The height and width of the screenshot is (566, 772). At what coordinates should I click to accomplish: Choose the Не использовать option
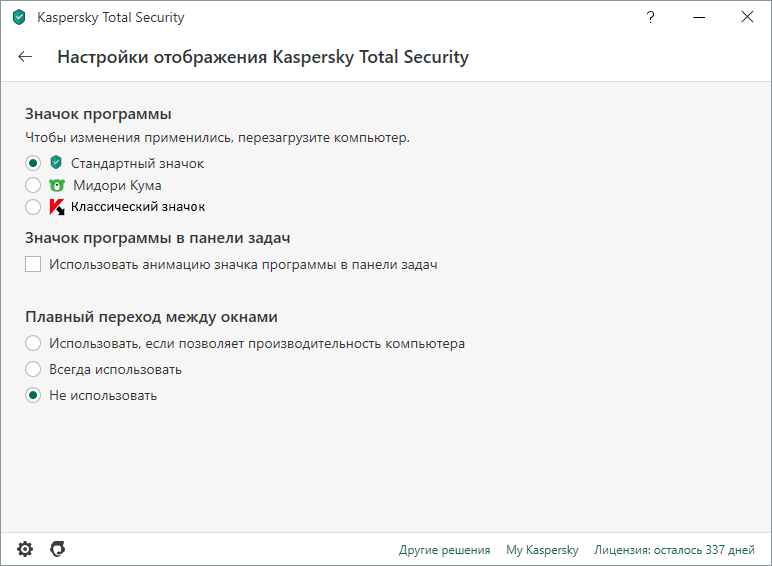pyautogui.click(x=33, y=395)
